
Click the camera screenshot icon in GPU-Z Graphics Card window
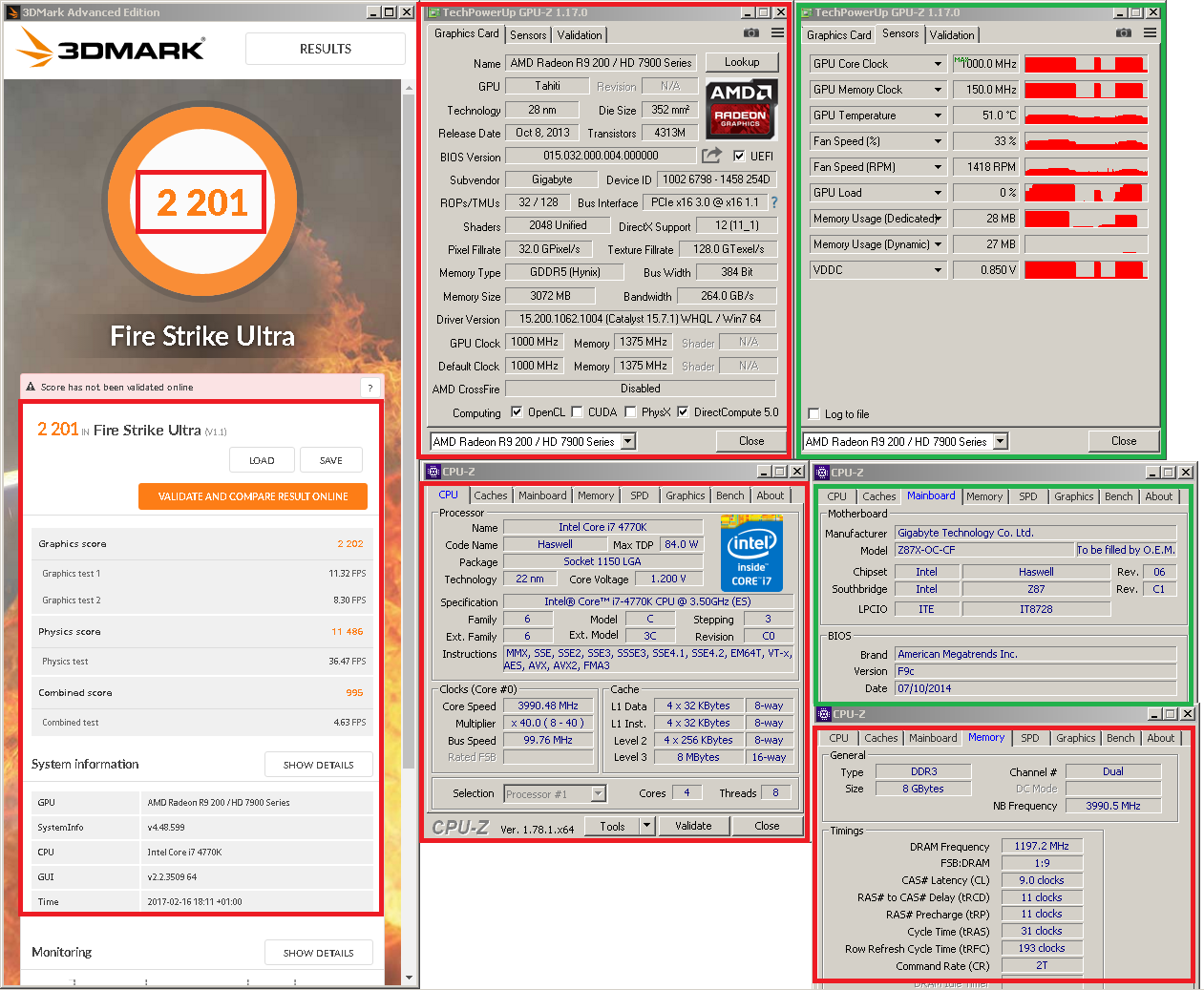[x=751, y=33]
